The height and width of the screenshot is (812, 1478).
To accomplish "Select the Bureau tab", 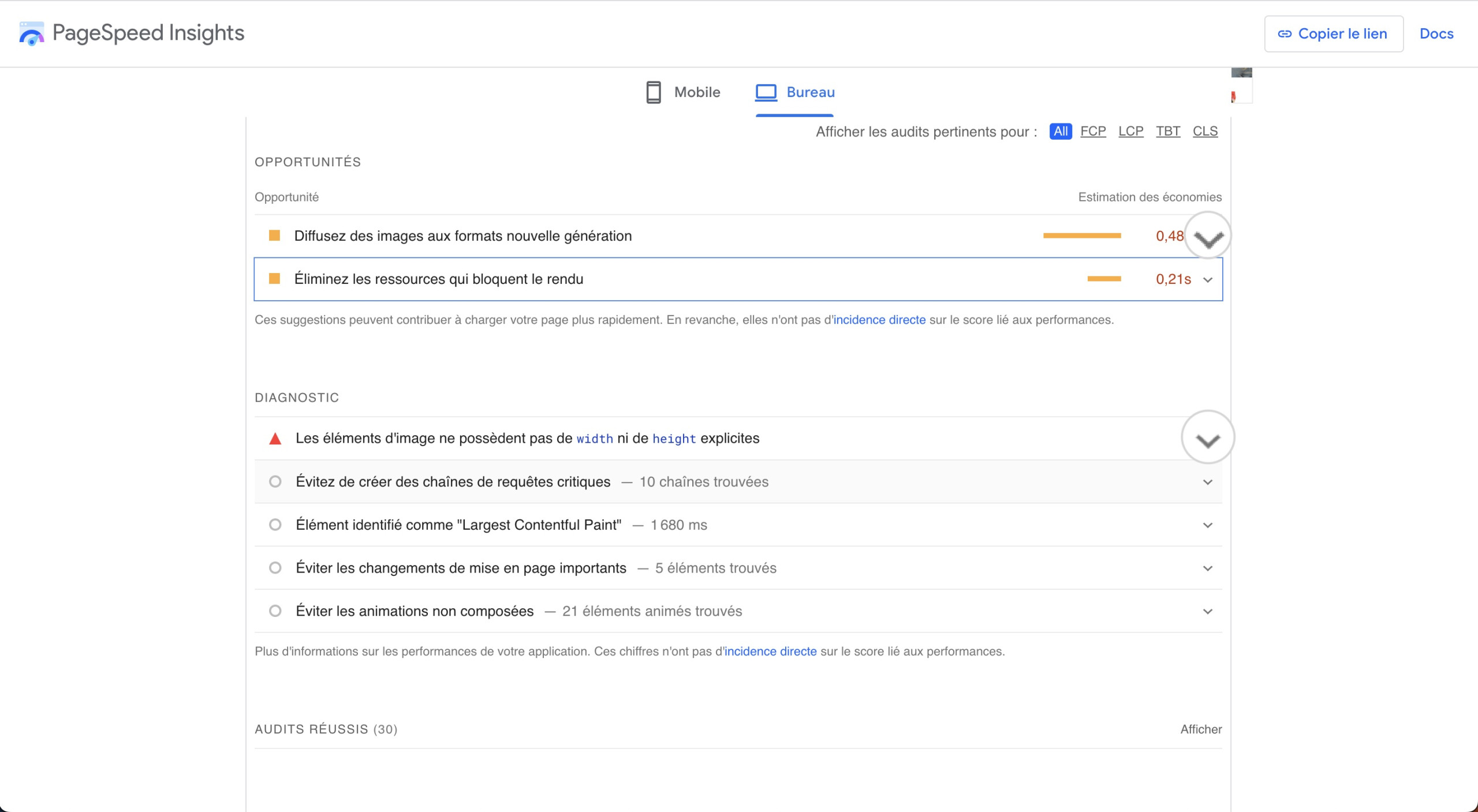I will click(794, 92).
